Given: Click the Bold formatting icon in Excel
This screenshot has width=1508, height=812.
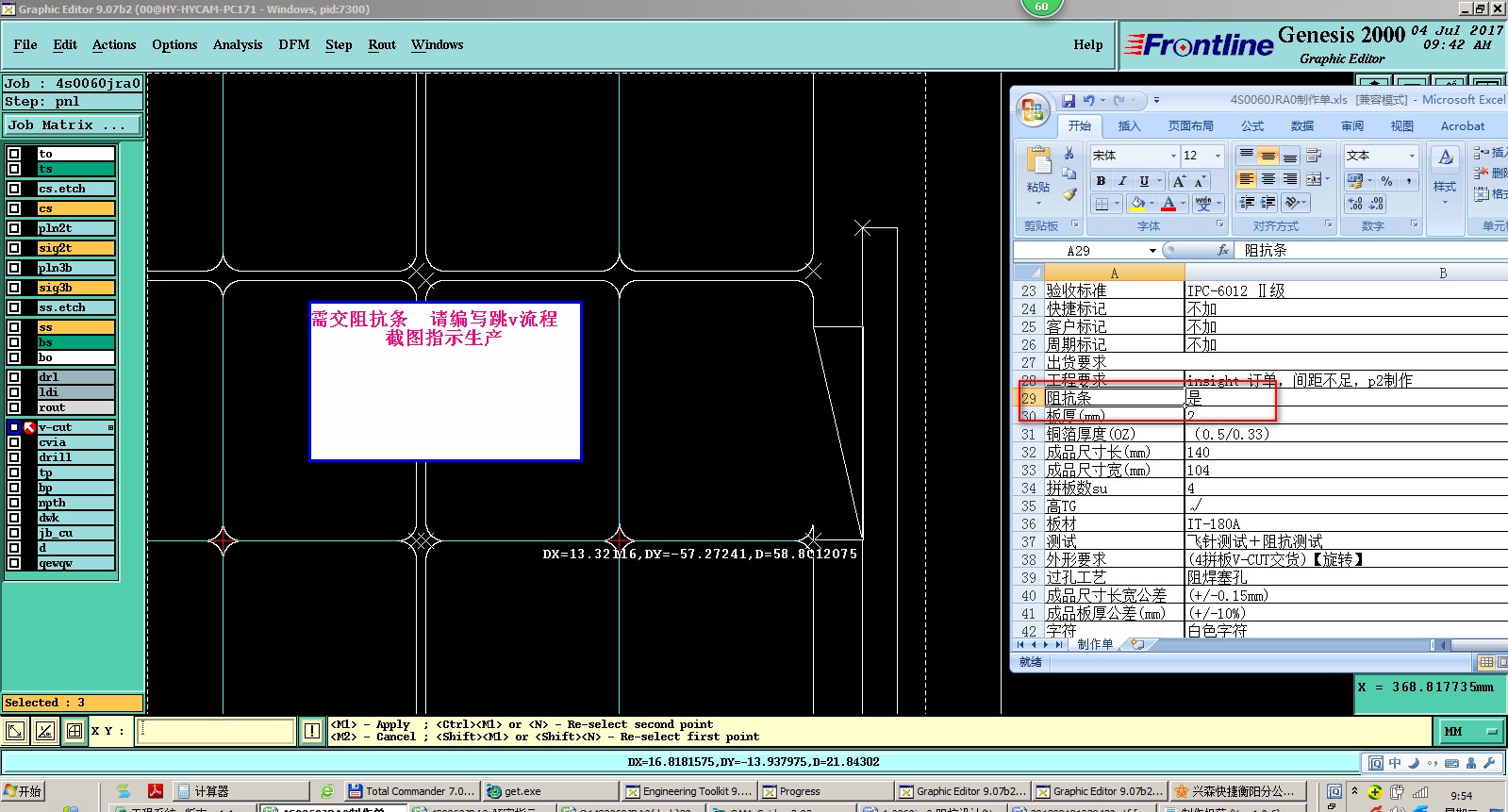Looking at the screenshot, I should pos(1101,181).
